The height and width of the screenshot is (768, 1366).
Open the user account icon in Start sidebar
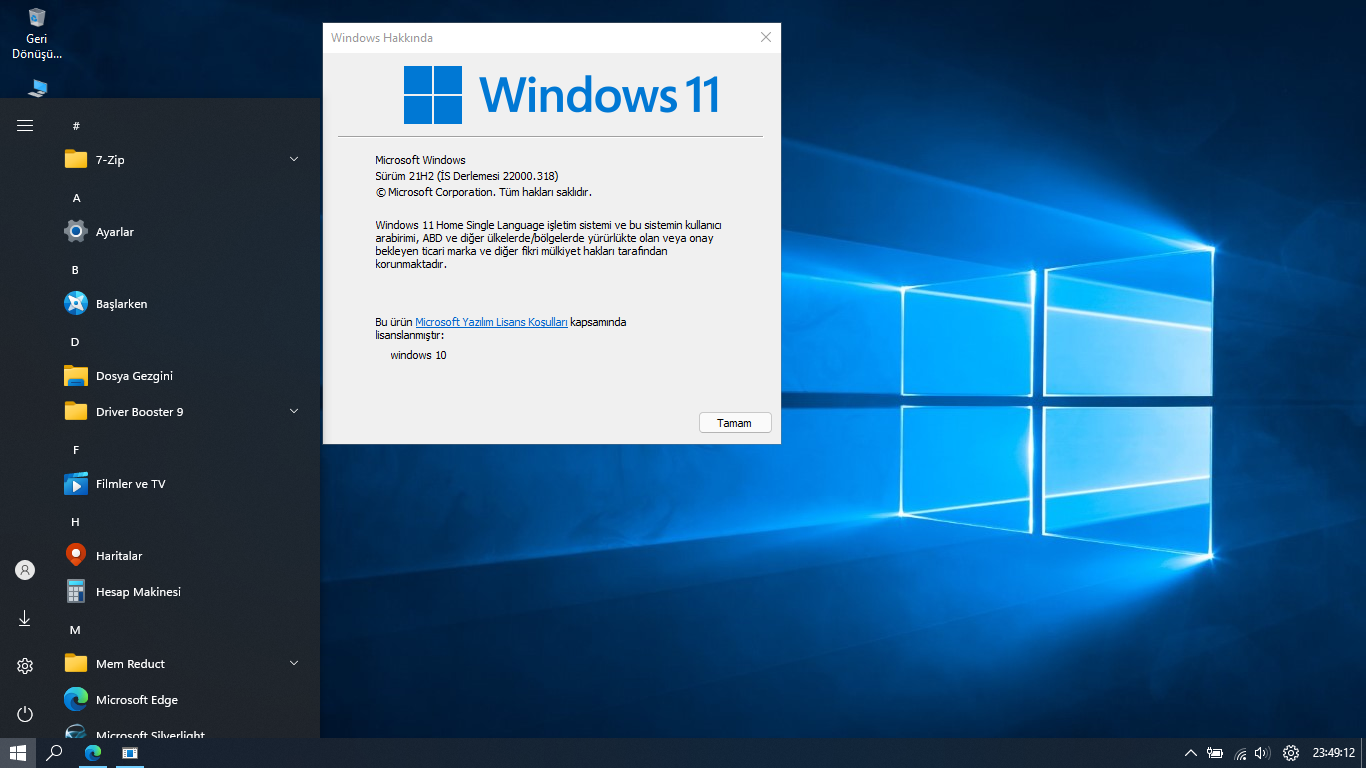tap(25, 570)
